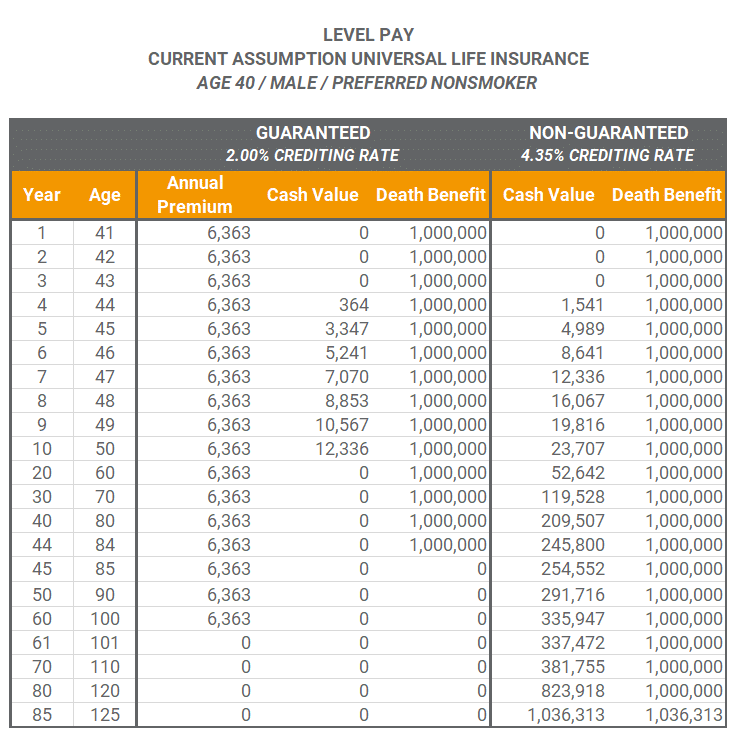Click age 120 in the year 80 row
735x730 pixels.
(105, 691)
